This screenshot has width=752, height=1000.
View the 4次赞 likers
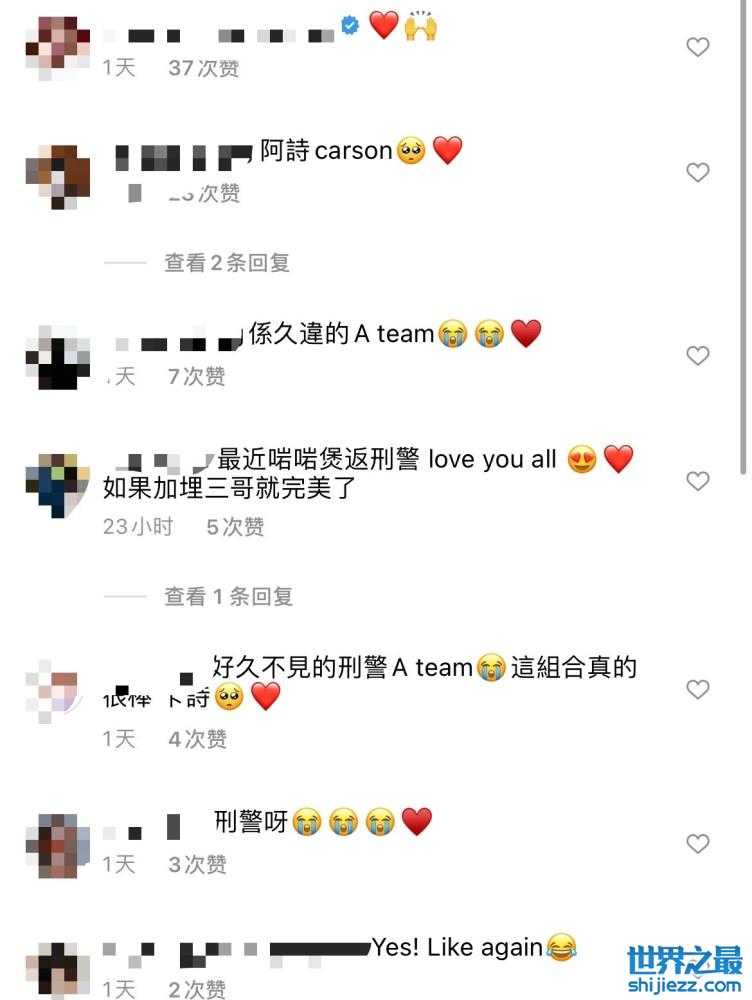tap(197, 739)
